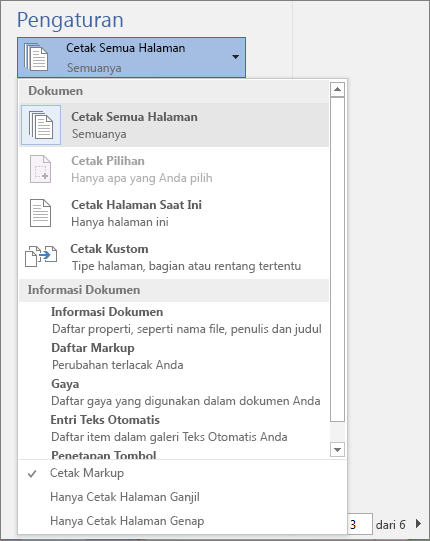Enable Hanya Cetak Halaman Genap
The image size is (430, 541).
click(182, 521)
